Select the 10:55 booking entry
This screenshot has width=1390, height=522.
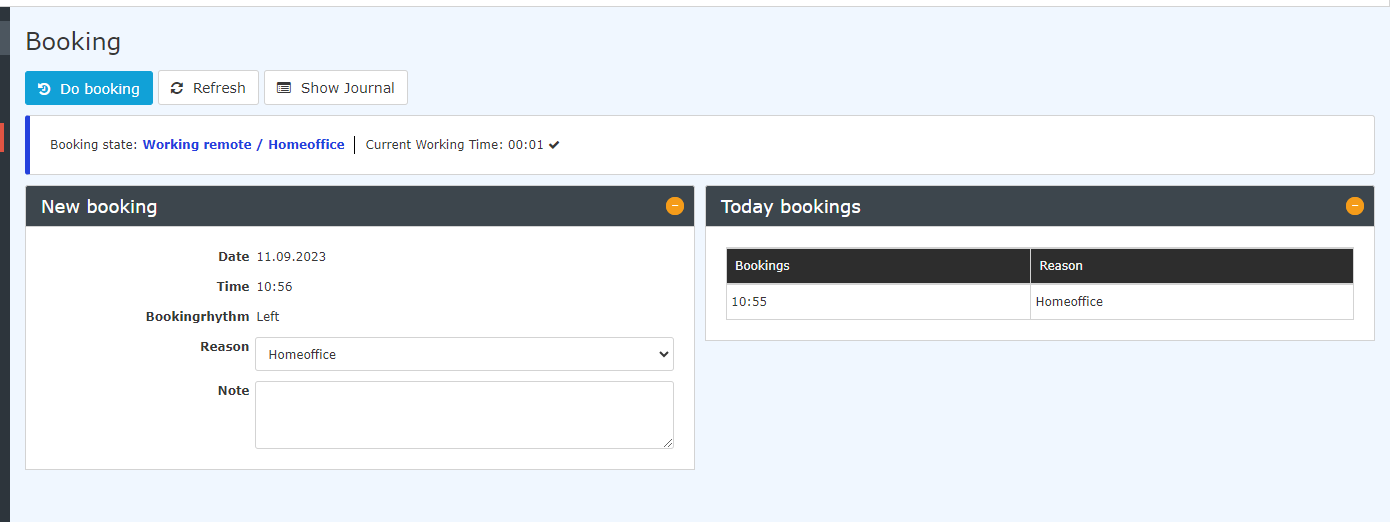click(x=749, y=302)
